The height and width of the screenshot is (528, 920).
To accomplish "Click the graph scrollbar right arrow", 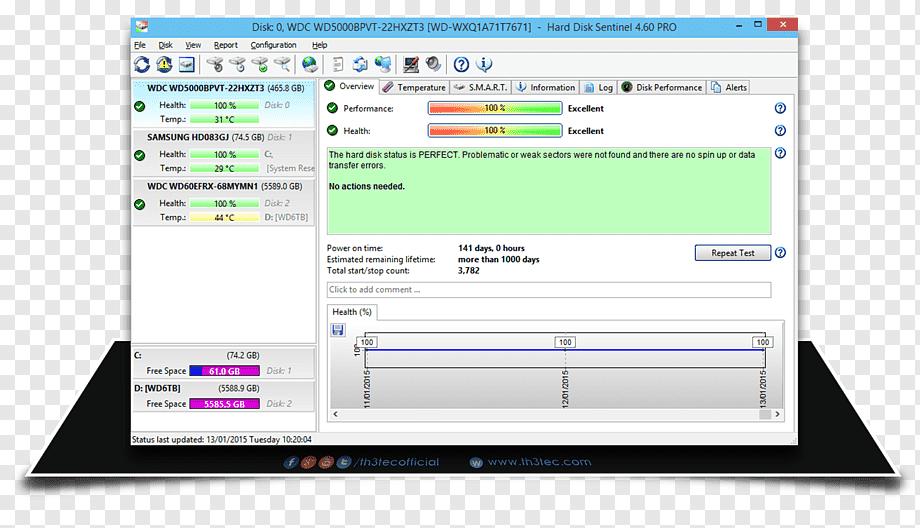I will pos(777,414).
